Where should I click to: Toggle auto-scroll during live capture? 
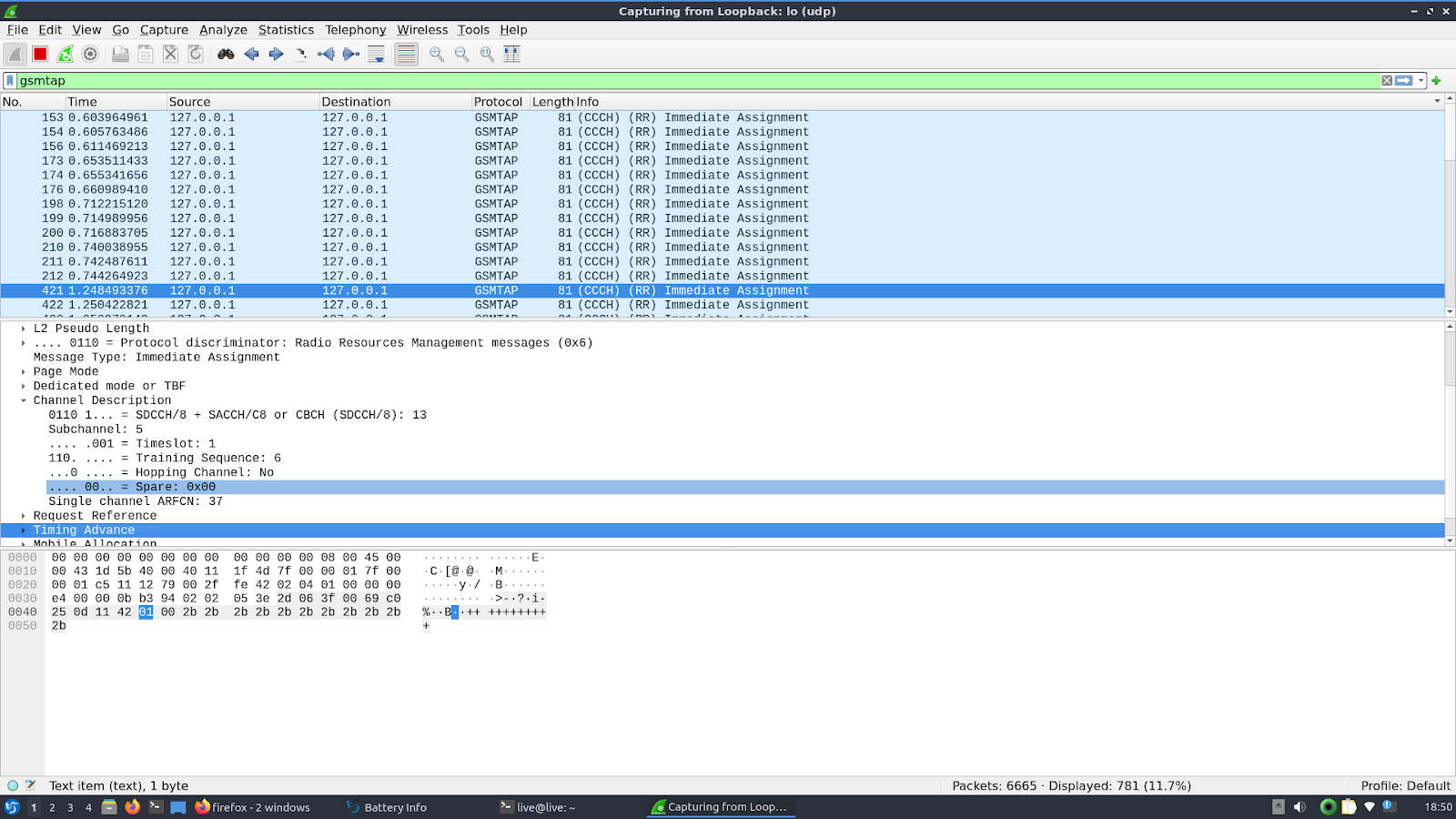pos(377,55)
